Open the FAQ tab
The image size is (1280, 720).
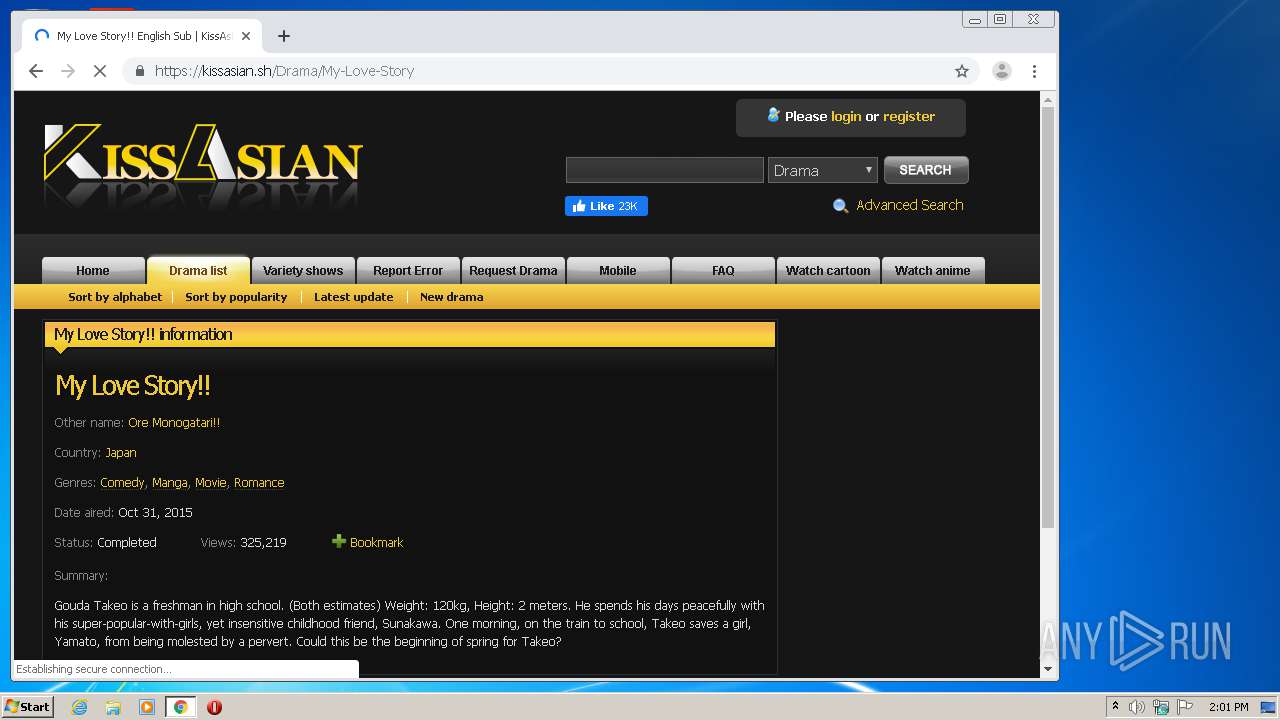click(x=723, y=270)
